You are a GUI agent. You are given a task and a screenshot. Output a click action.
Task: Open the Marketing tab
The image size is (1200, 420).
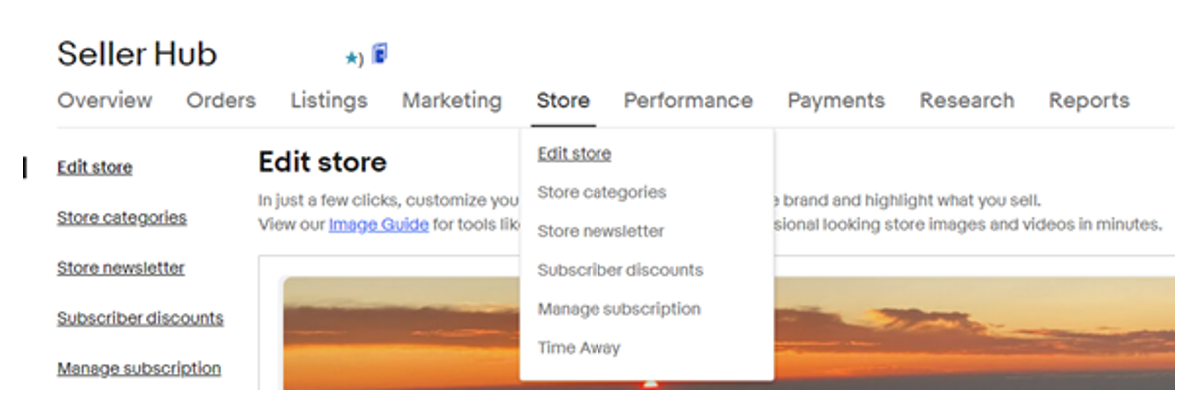coord(452,101)
